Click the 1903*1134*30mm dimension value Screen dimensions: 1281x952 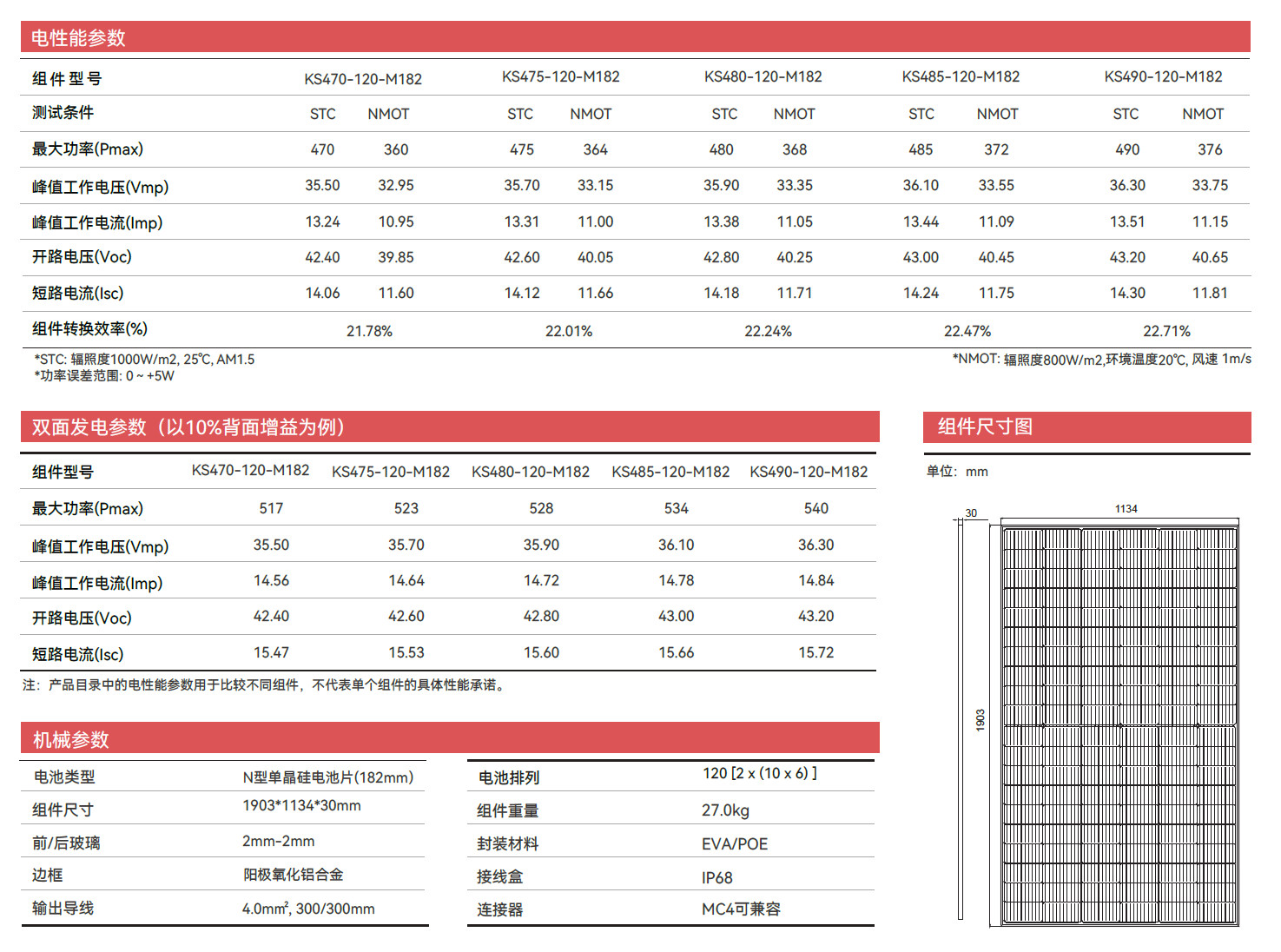[x=301, y=806]
